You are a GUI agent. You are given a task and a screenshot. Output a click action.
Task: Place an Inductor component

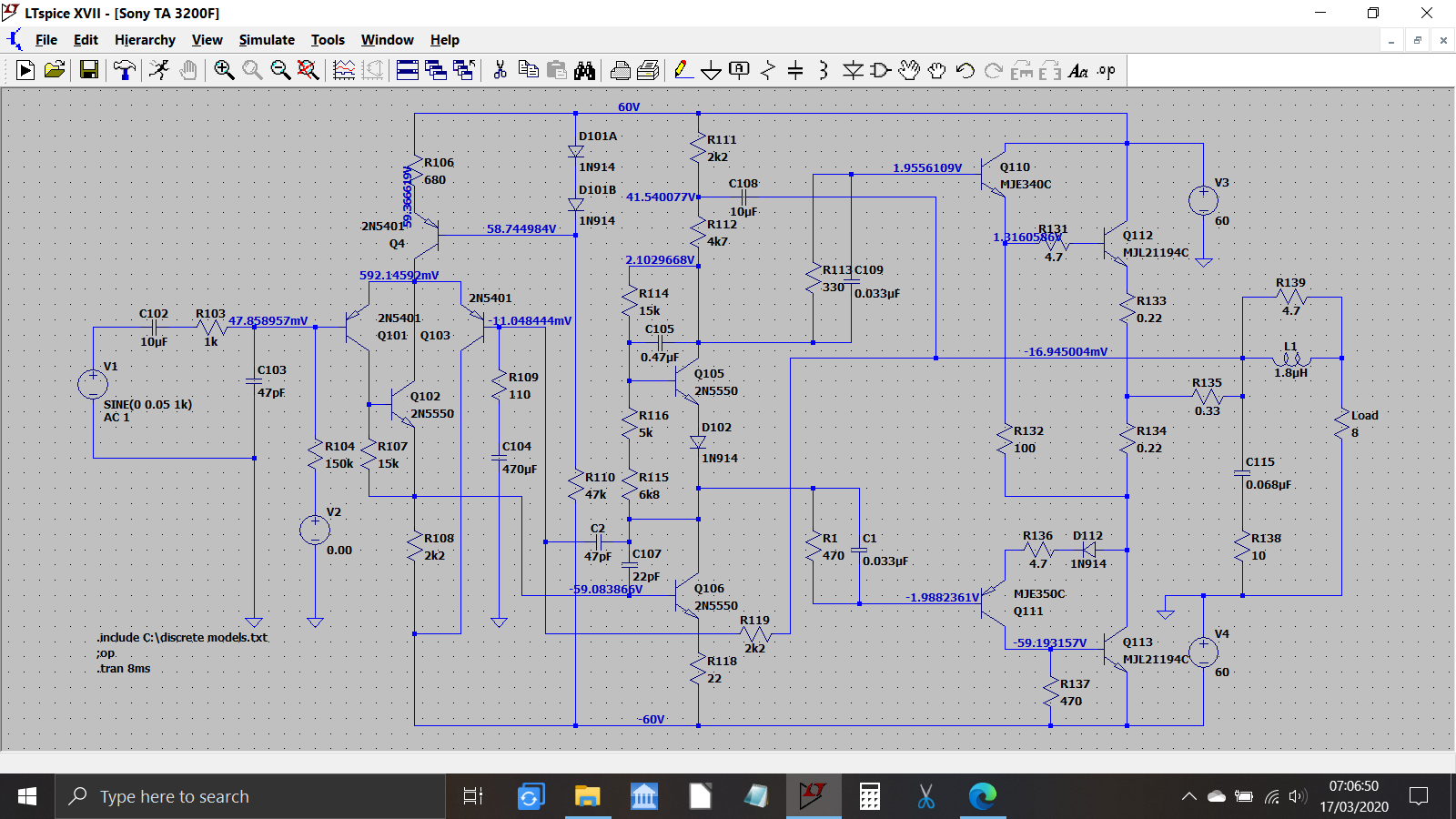pos(824,70)
